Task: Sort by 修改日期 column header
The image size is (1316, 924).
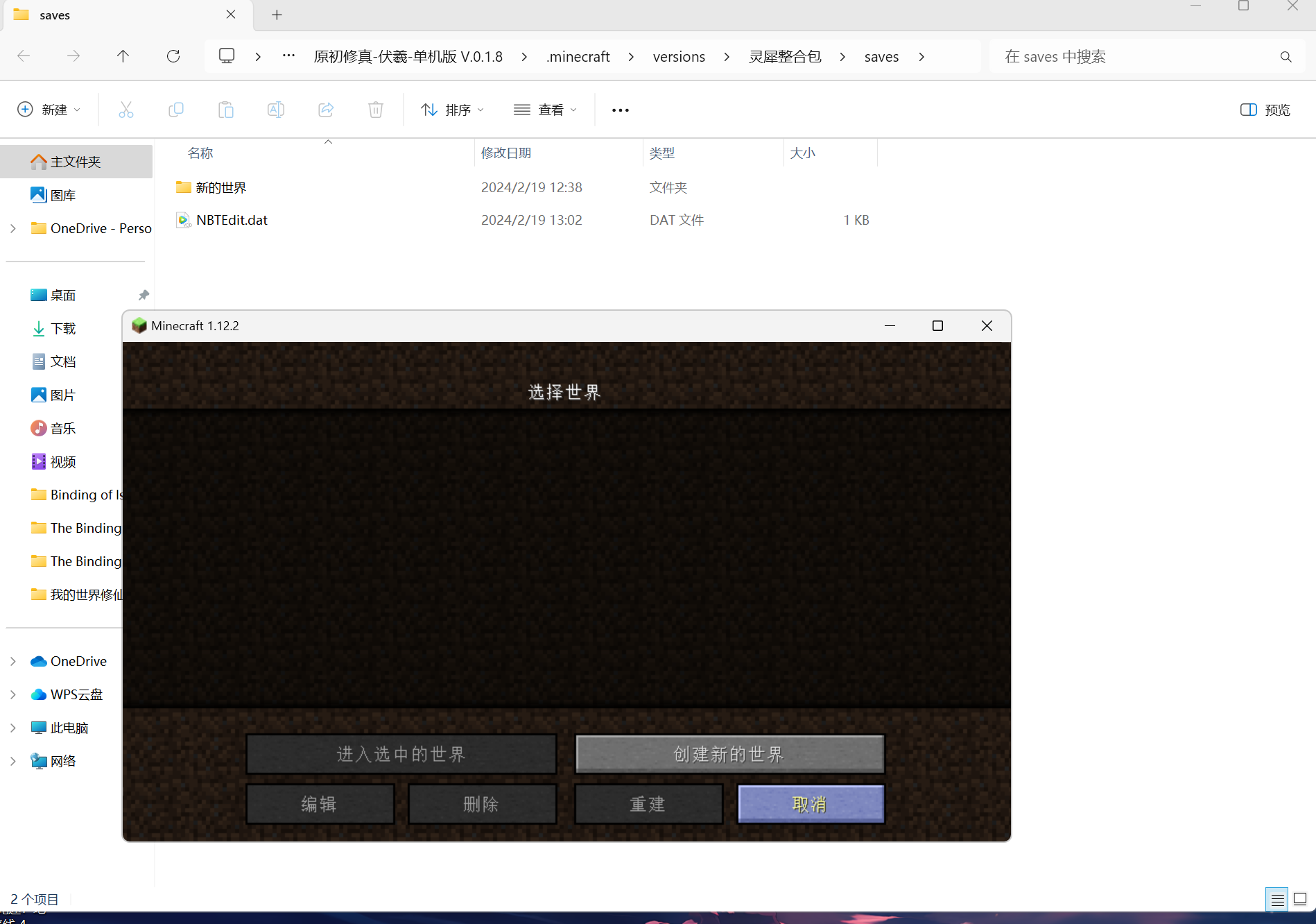Action: [x=506, y=153]
